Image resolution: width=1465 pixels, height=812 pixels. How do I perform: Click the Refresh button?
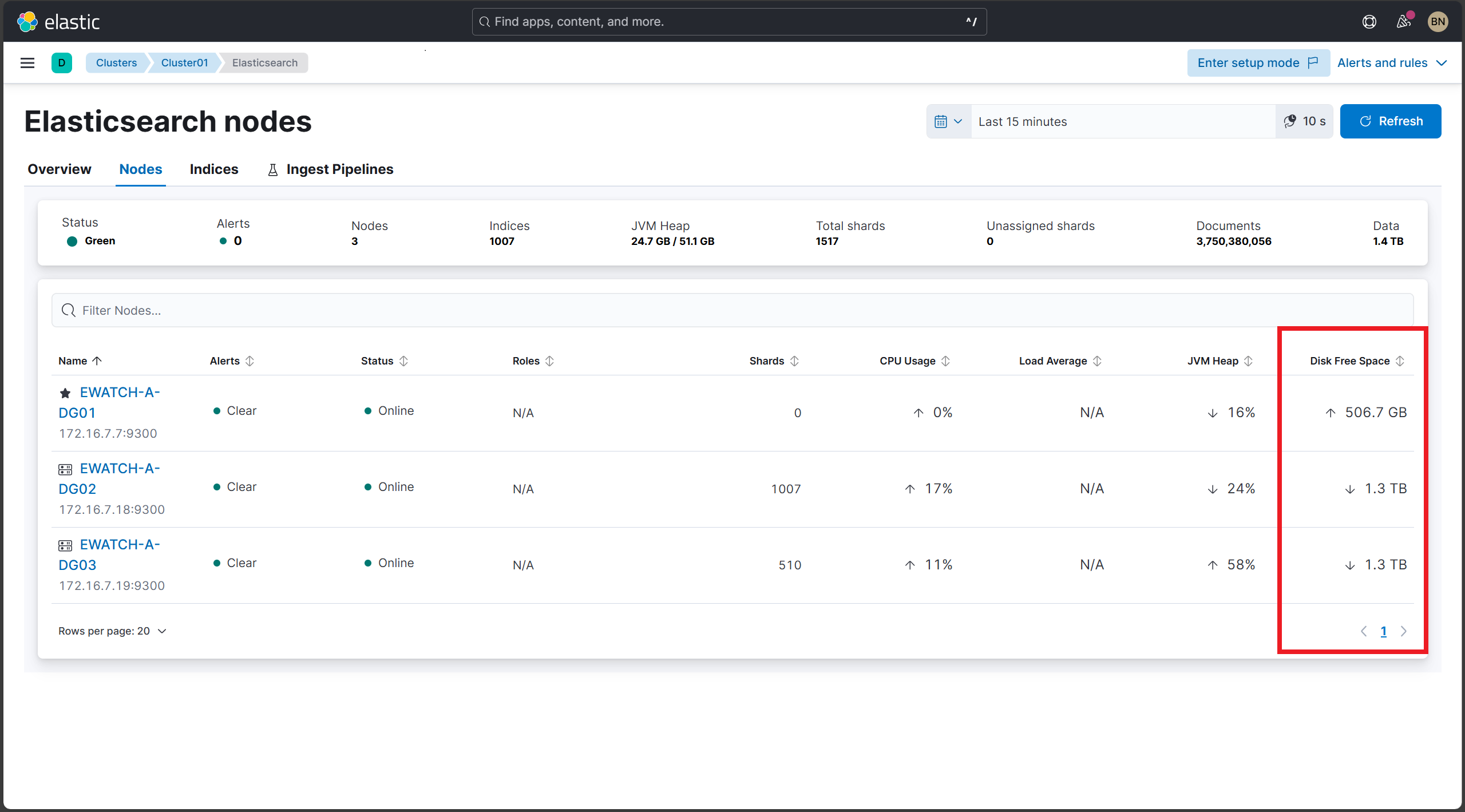point(1391,121)
